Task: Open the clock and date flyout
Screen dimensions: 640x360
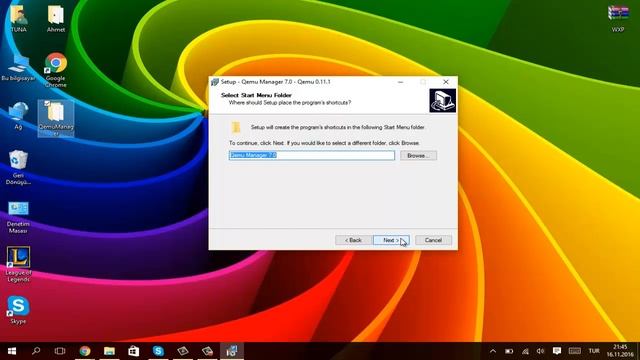Action: point(620,351)
